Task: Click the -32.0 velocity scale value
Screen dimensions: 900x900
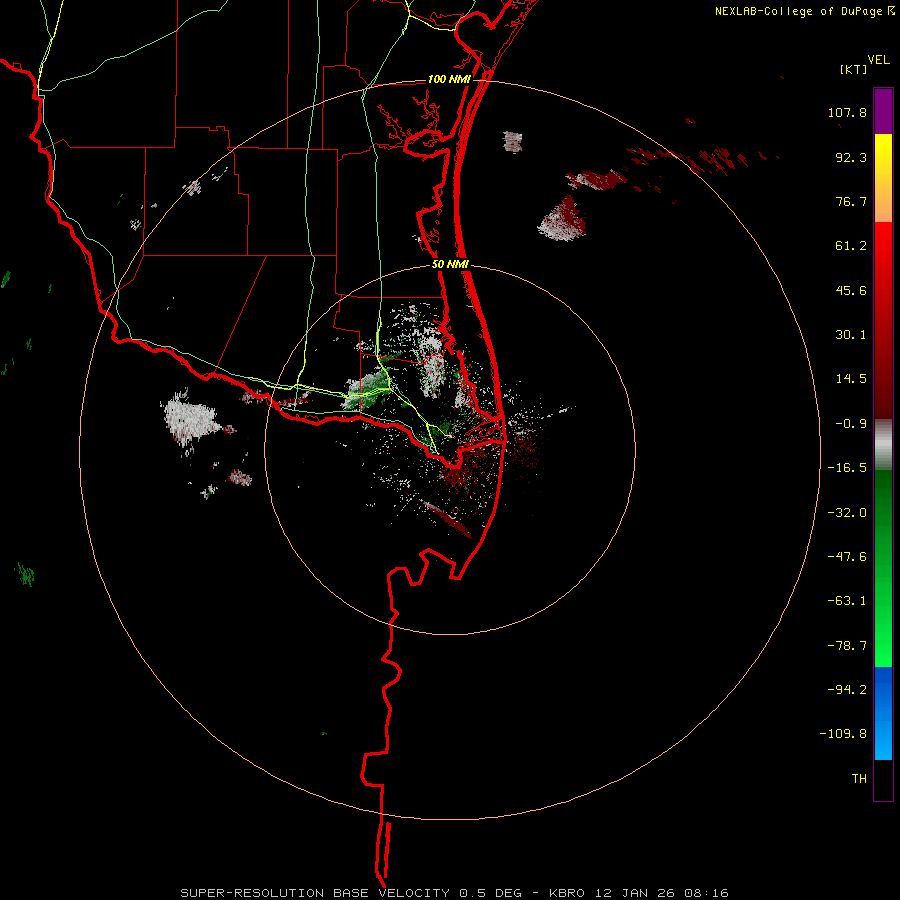Action: coord(847,513)
